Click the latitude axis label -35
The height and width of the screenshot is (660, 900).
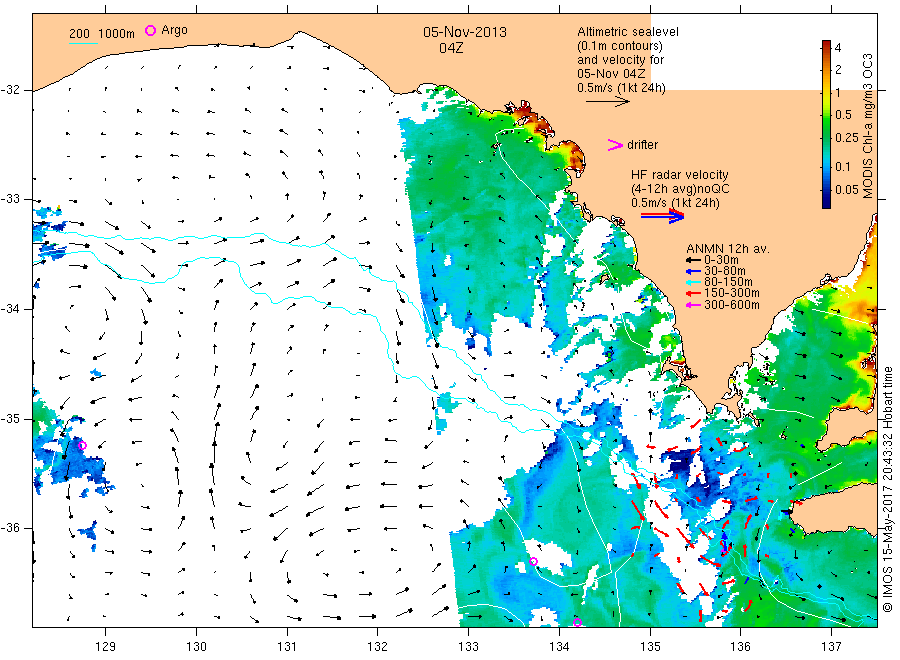[x=10, y=419]
